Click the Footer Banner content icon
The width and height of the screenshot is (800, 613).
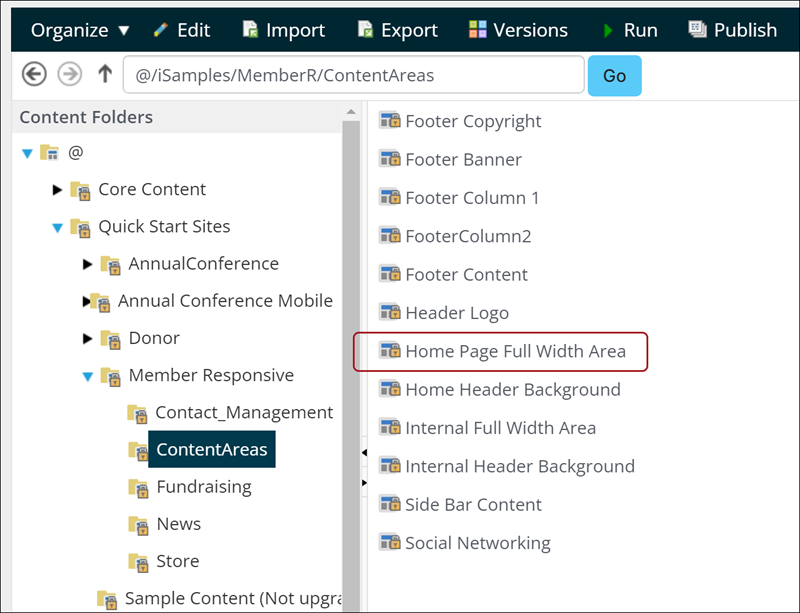pos(390,159)
